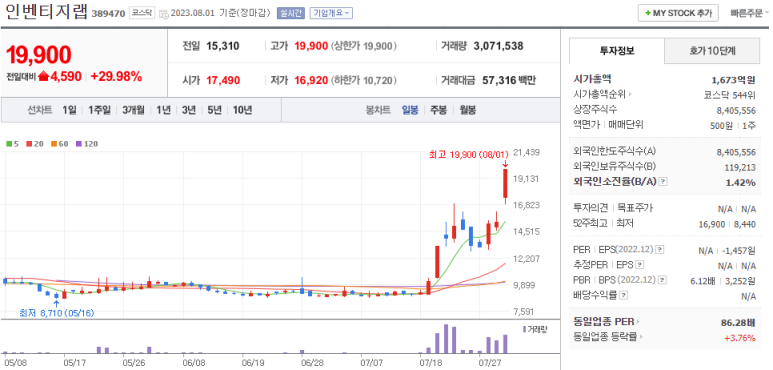Click the current price 19,900
The image size is (773, 370).
pyautogui.click(x=38, y=55)
